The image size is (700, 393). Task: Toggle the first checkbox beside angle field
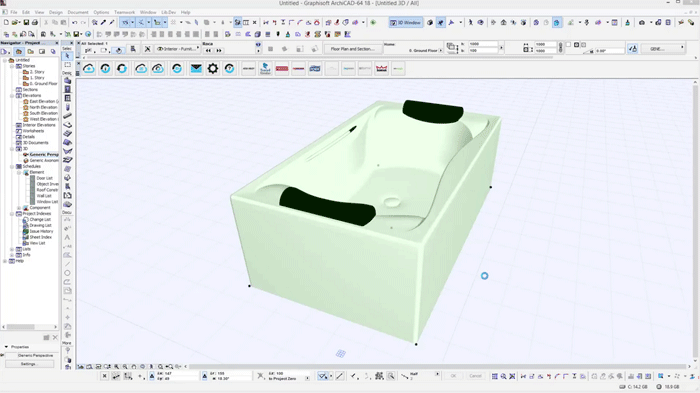tap(568, 45)
